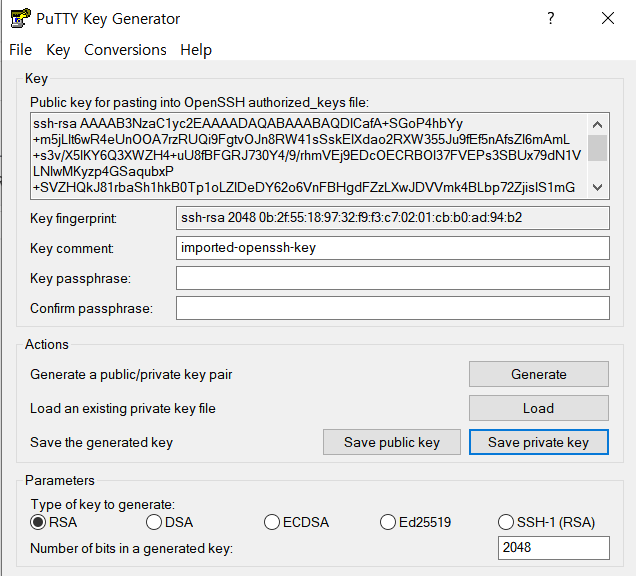
Task: Click 'Number of bits in a generated key:' label
Action: [x=131, y=548]
